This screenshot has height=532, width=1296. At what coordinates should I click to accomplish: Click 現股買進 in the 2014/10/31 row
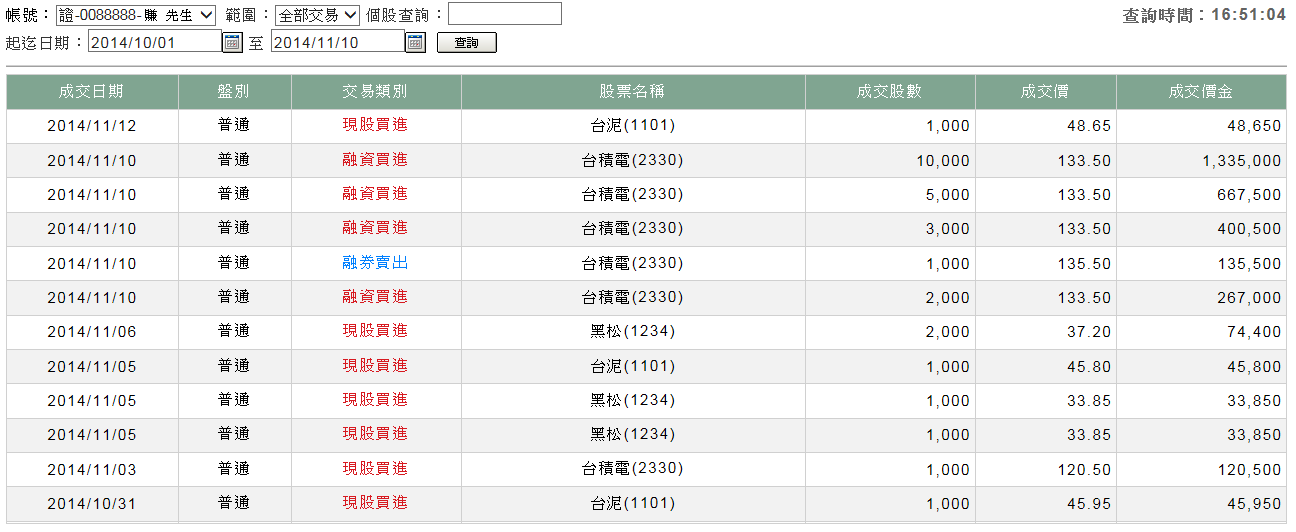click(375, 503)
